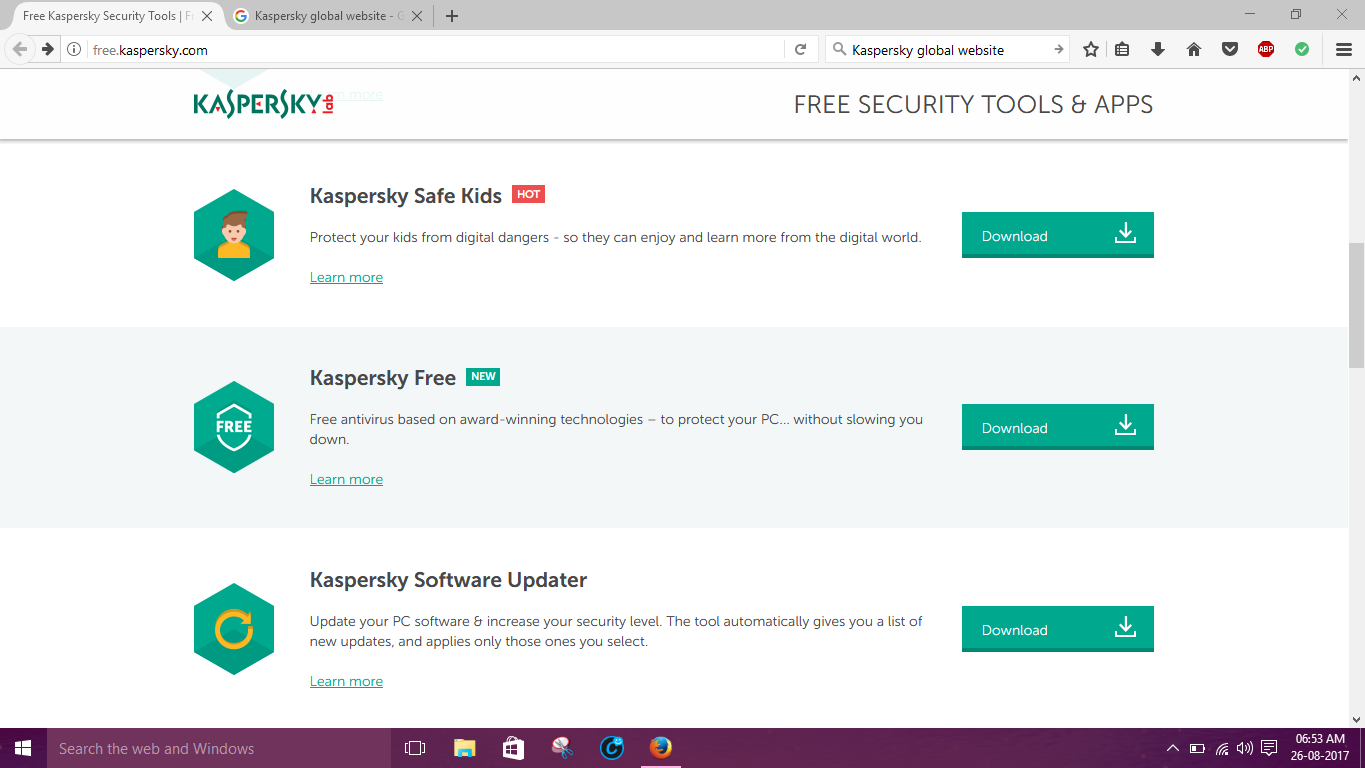Viewport: 1365px width, 768px height.
Task: Click the Kaspersky Software Updater heading
Action: coord(448,580)
